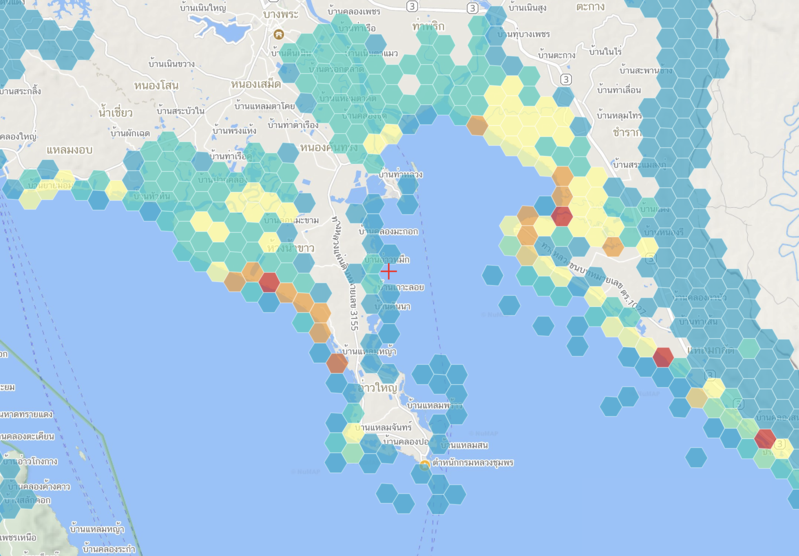The image size is (799, 556).
Task: Click the น้ำเชี่ยว place label
Action: (x=118, y=114)
